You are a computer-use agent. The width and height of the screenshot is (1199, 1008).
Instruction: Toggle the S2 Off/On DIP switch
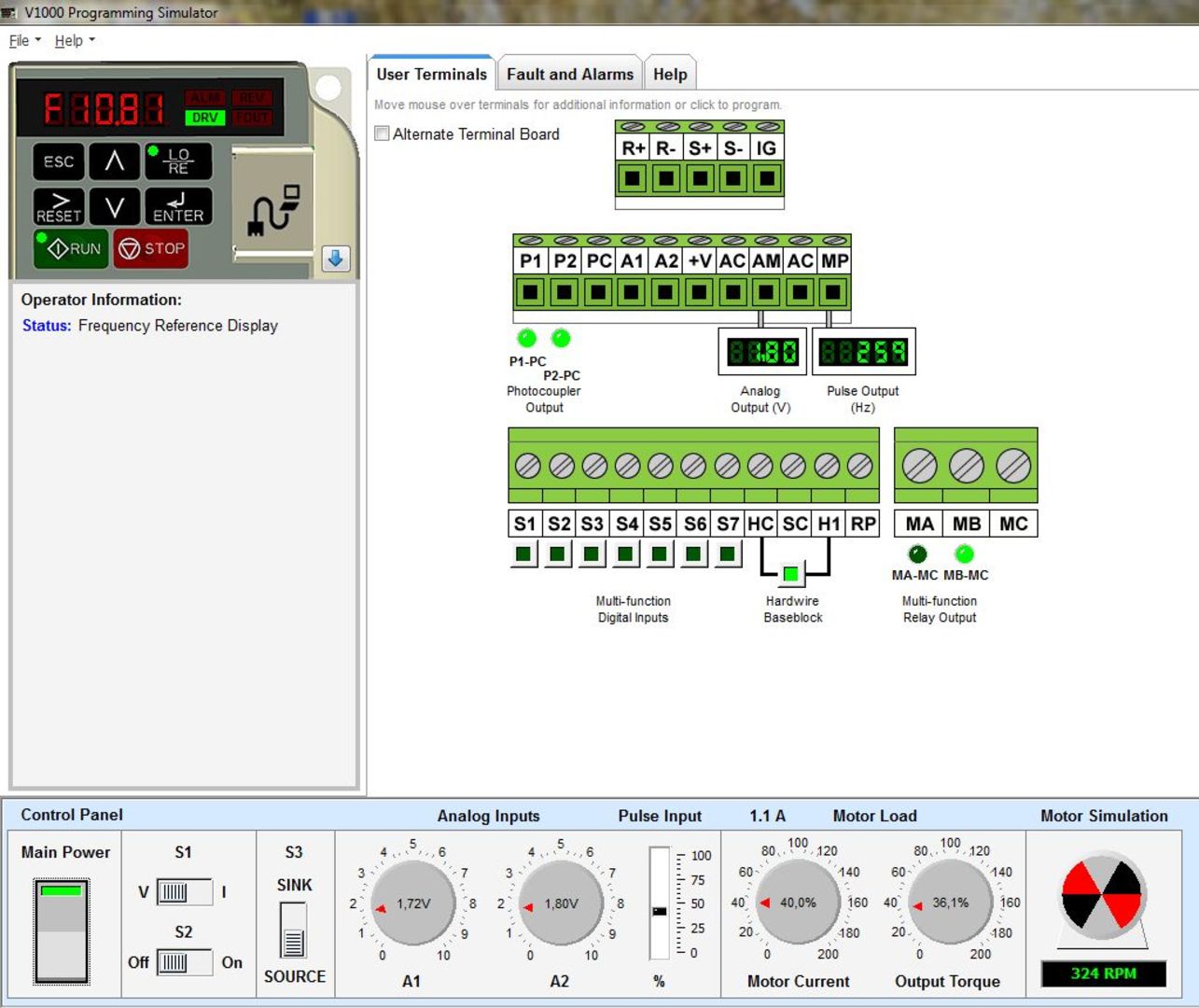click(x=184, y=962)
